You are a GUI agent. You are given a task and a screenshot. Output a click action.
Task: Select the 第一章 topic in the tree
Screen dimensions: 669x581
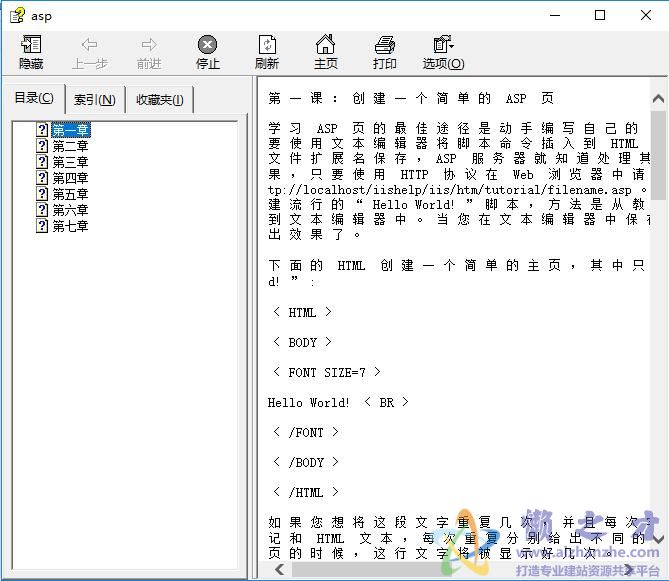coord(70,130)
